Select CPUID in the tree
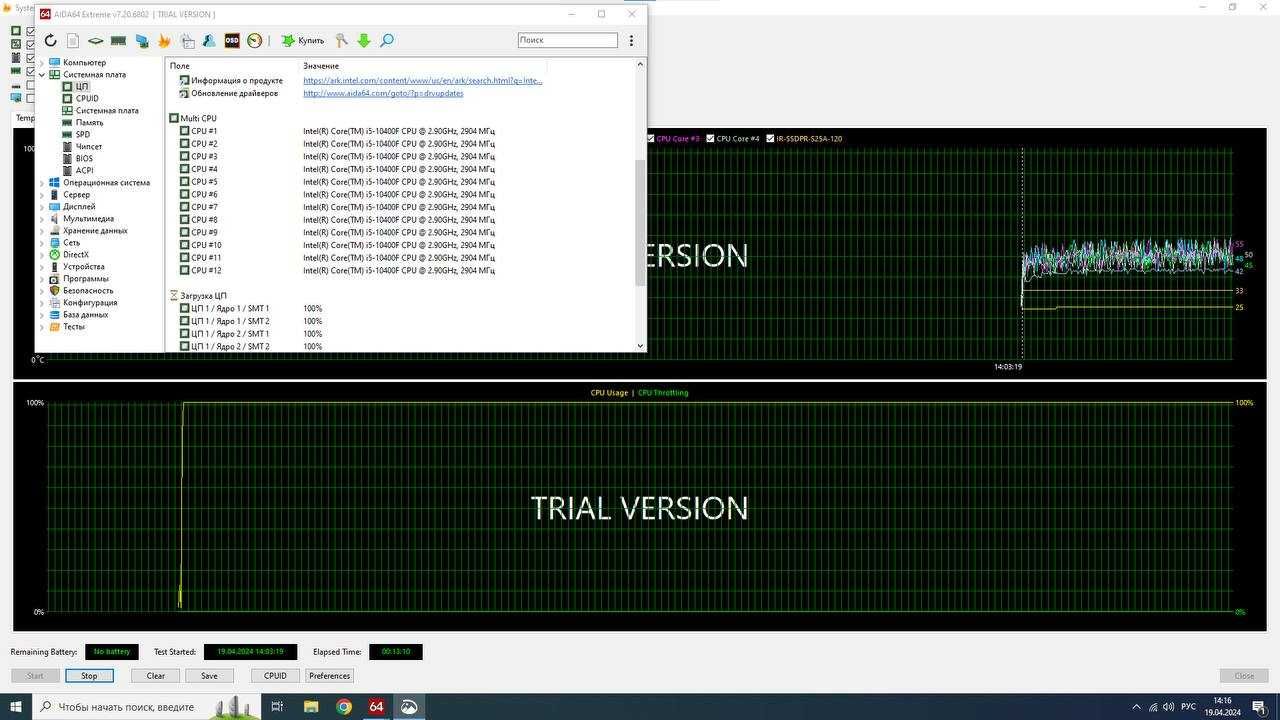The width and height of the screenshot is (1280, 720). point(87,98)
